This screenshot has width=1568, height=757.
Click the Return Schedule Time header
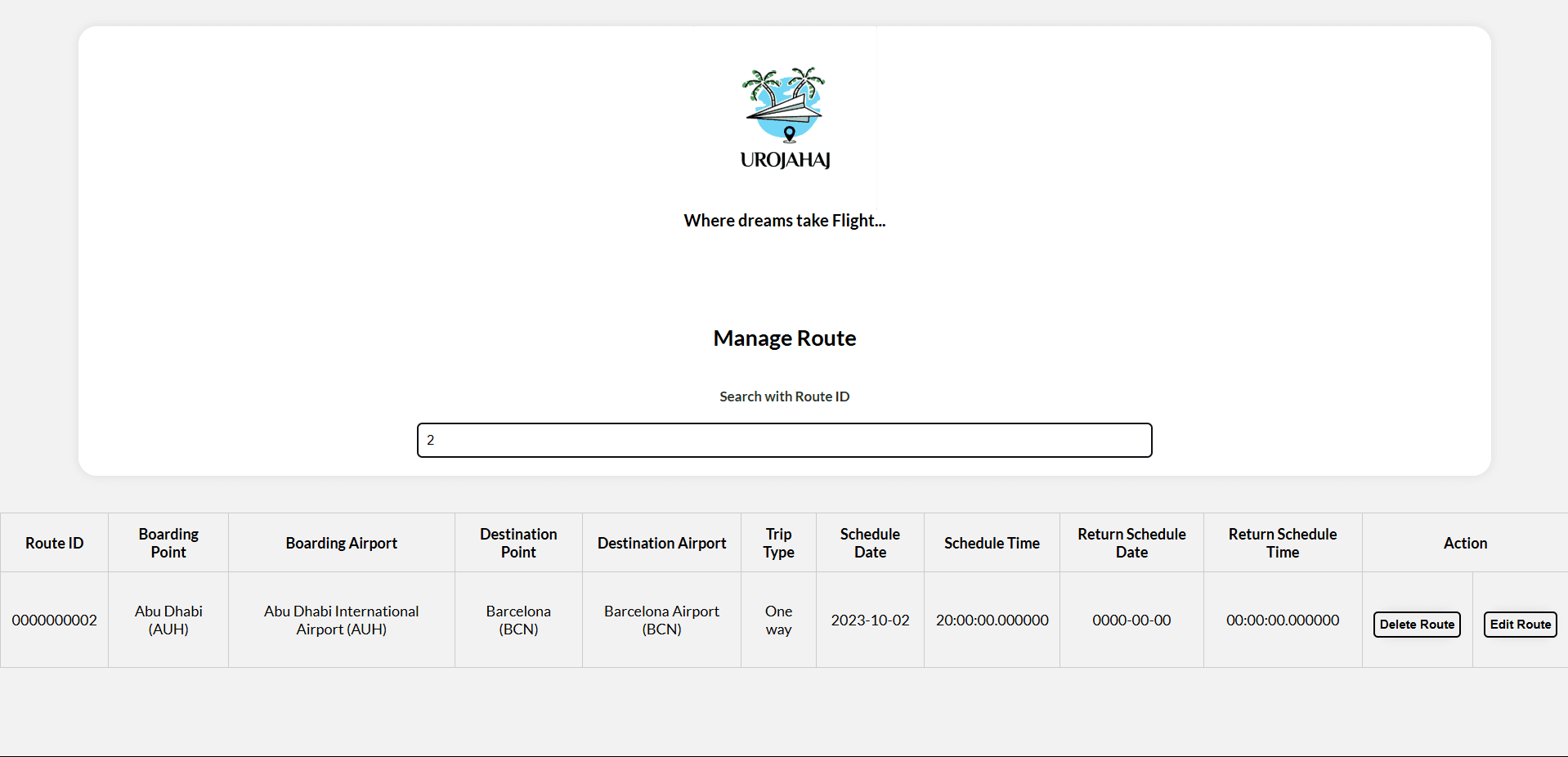click(x=1282, y=543)
